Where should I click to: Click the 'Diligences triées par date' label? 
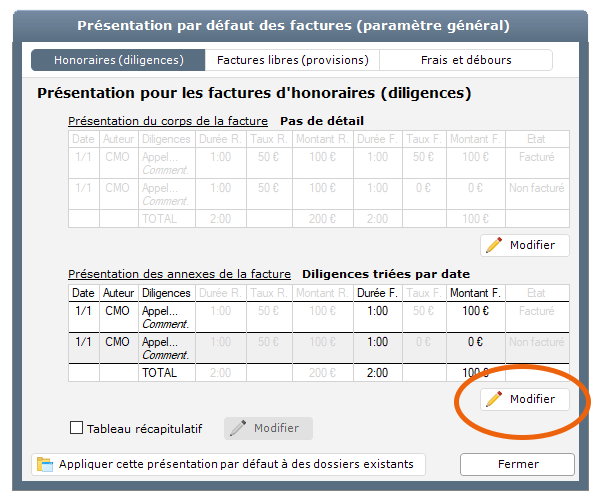(386, 274)
